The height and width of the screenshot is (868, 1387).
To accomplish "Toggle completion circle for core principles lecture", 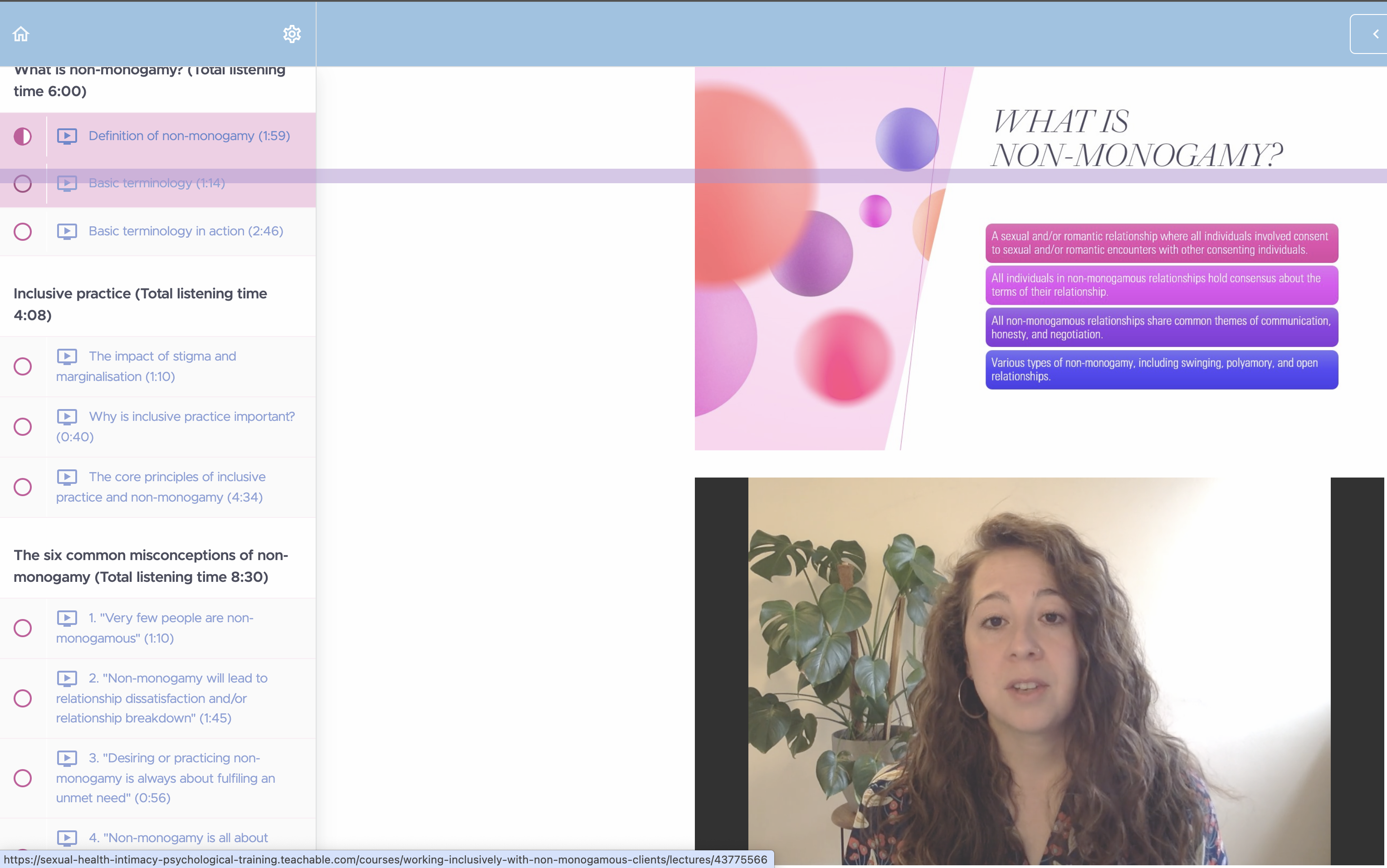I will (x=22, y=487).
